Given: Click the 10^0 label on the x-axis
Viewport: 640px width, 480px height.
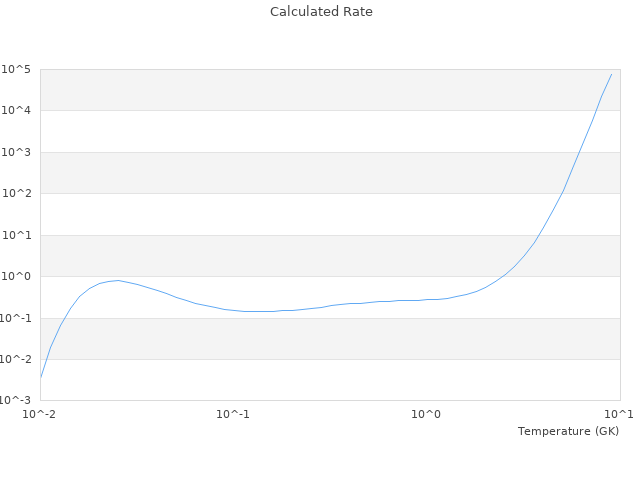Looking at the screenshot, I should point(427,414).
